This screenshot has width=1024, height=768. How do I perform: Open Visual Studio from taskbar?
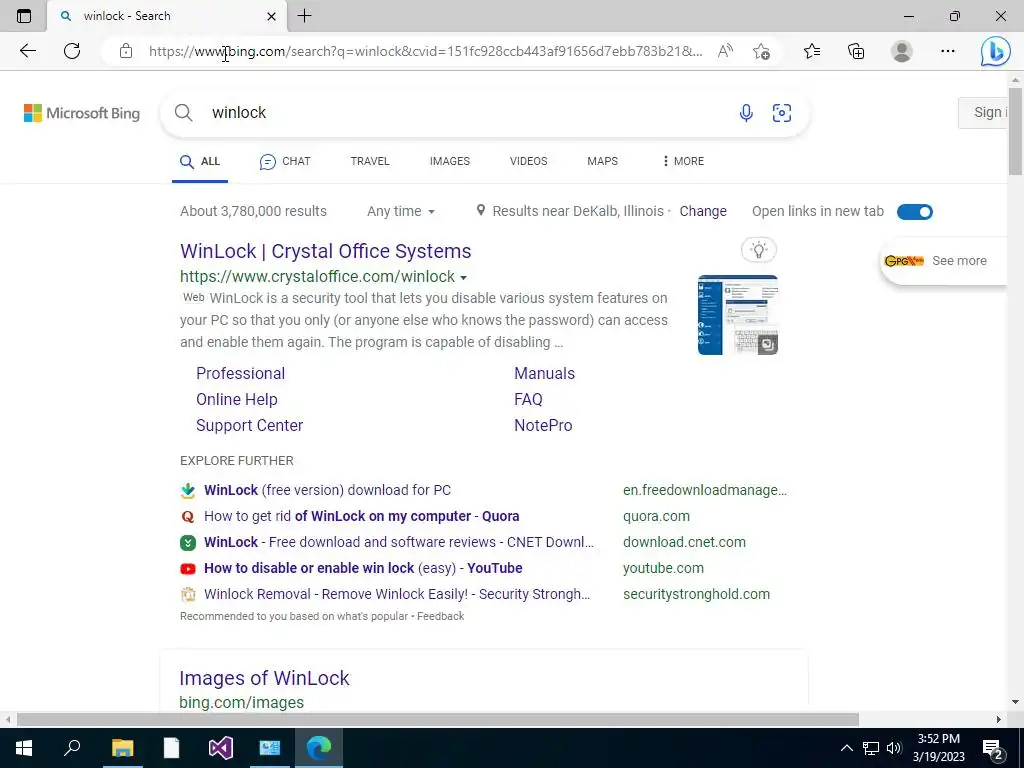pos(221,748)
